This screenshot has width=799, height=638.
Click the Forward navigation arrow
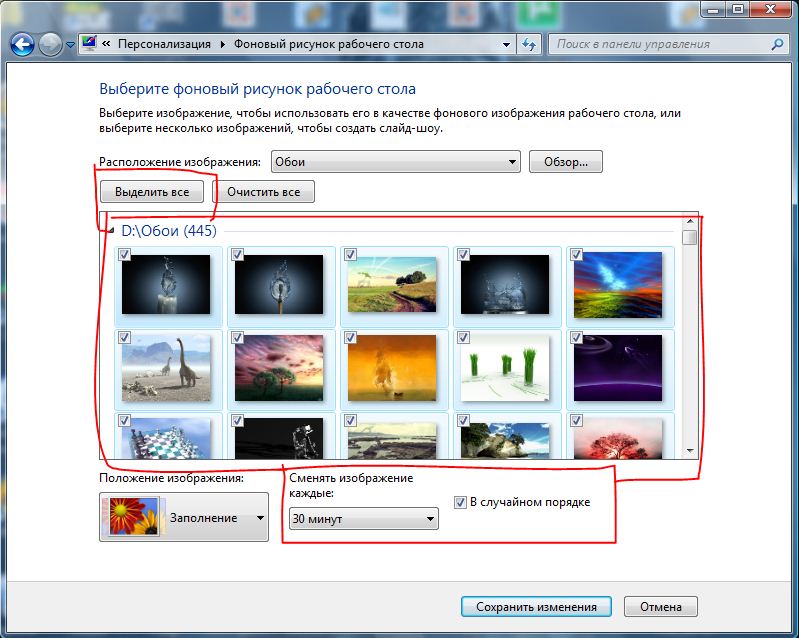[50, 45]
